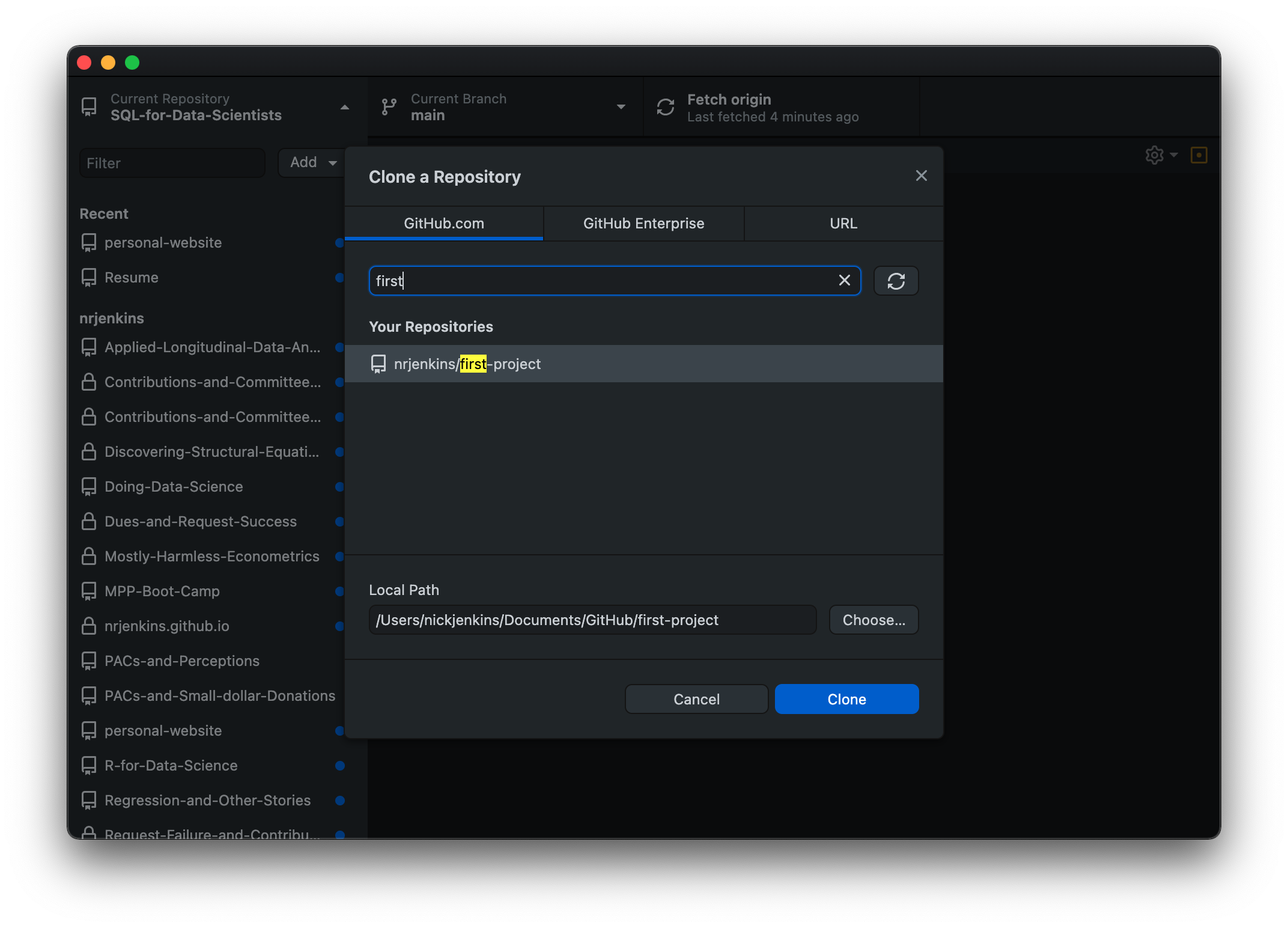Click the blue Clone button
Viewport: 1288px width, 928px height.
(x=846, y=699)
